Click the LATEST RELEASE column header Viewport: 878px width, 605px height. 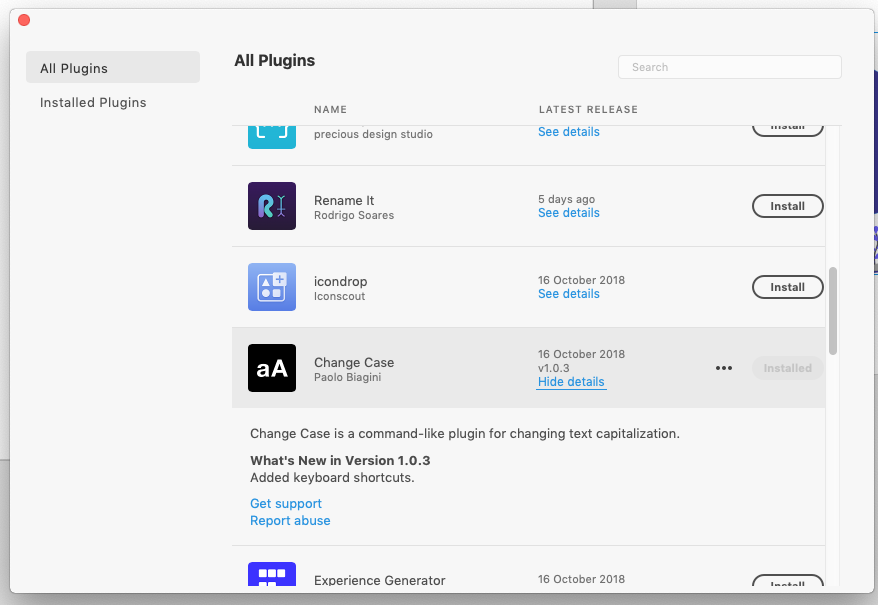pyautogui.click(x=588, y=110)
